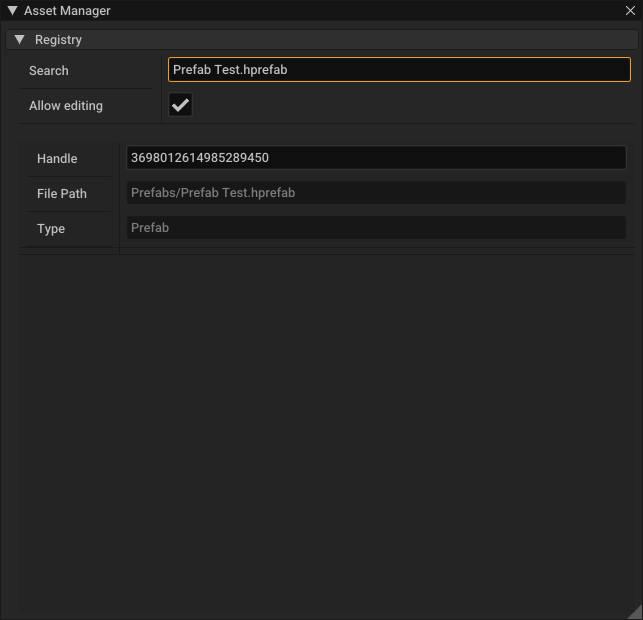This screenshot has width=643, height=620.
Task: Click the bottom-right window resize grip
Action: (x=634, y=611)
